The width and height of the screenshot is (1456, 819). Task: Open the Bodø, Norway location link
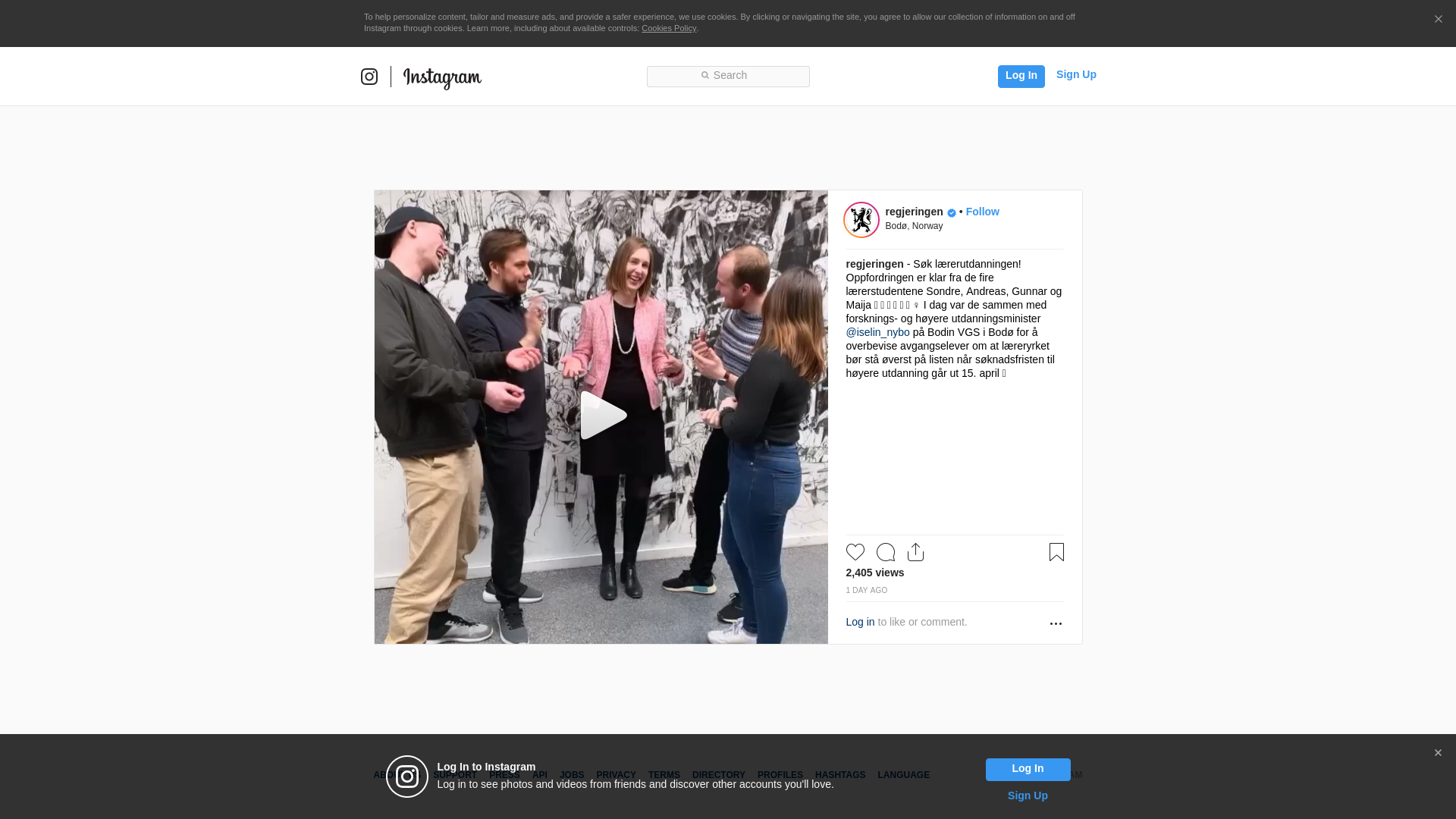(914, 226)
